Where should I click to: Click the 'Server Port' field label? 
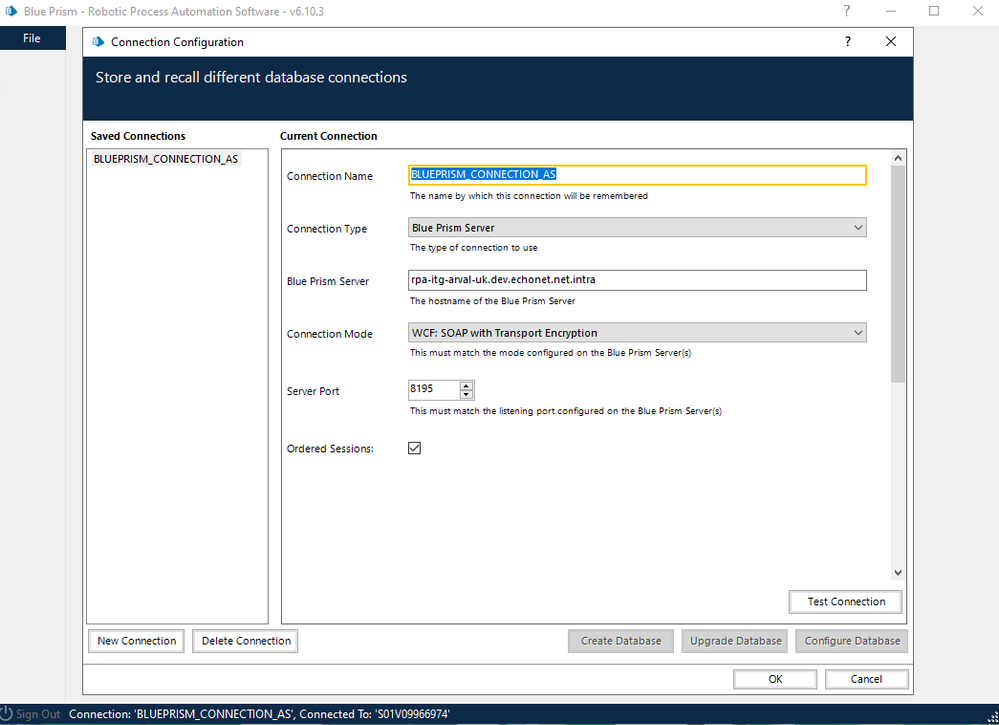click(313, 391)
